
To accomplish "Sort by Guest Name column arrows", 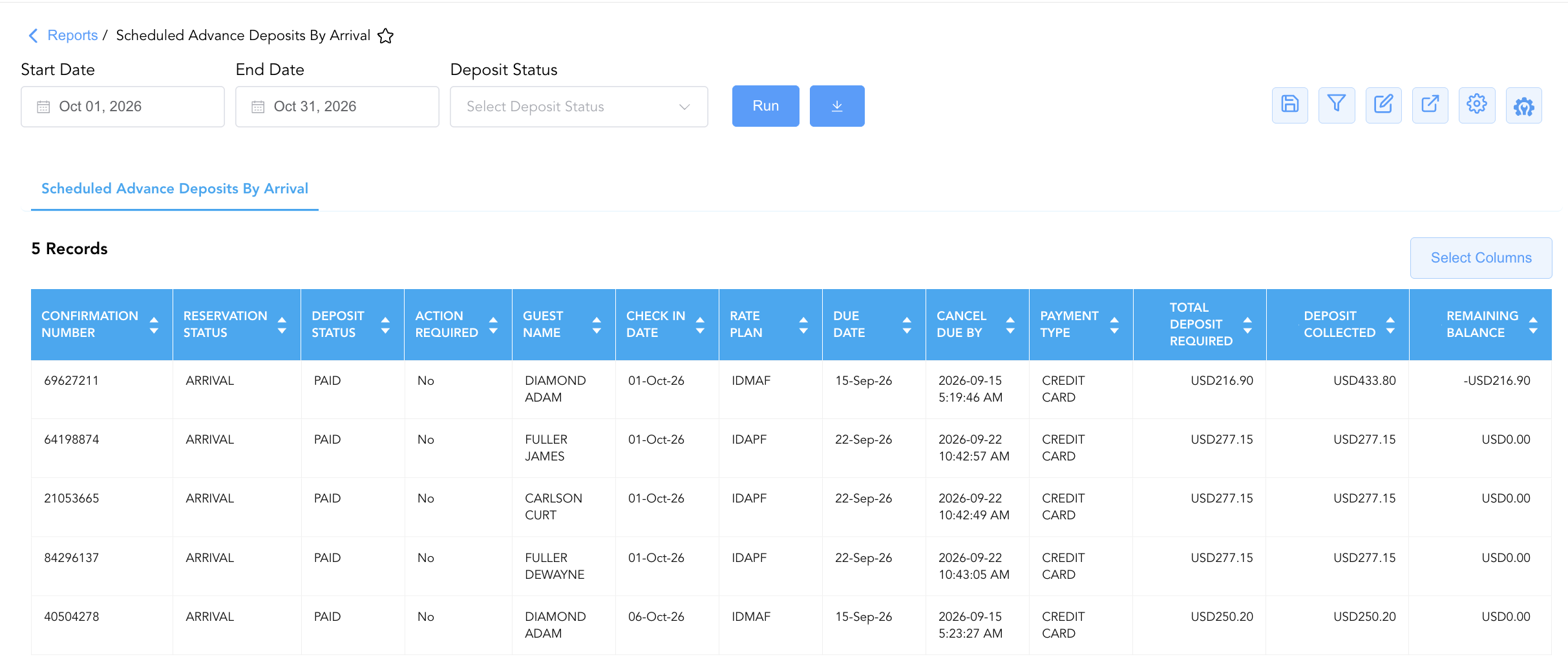I will [x=597, y=325].
